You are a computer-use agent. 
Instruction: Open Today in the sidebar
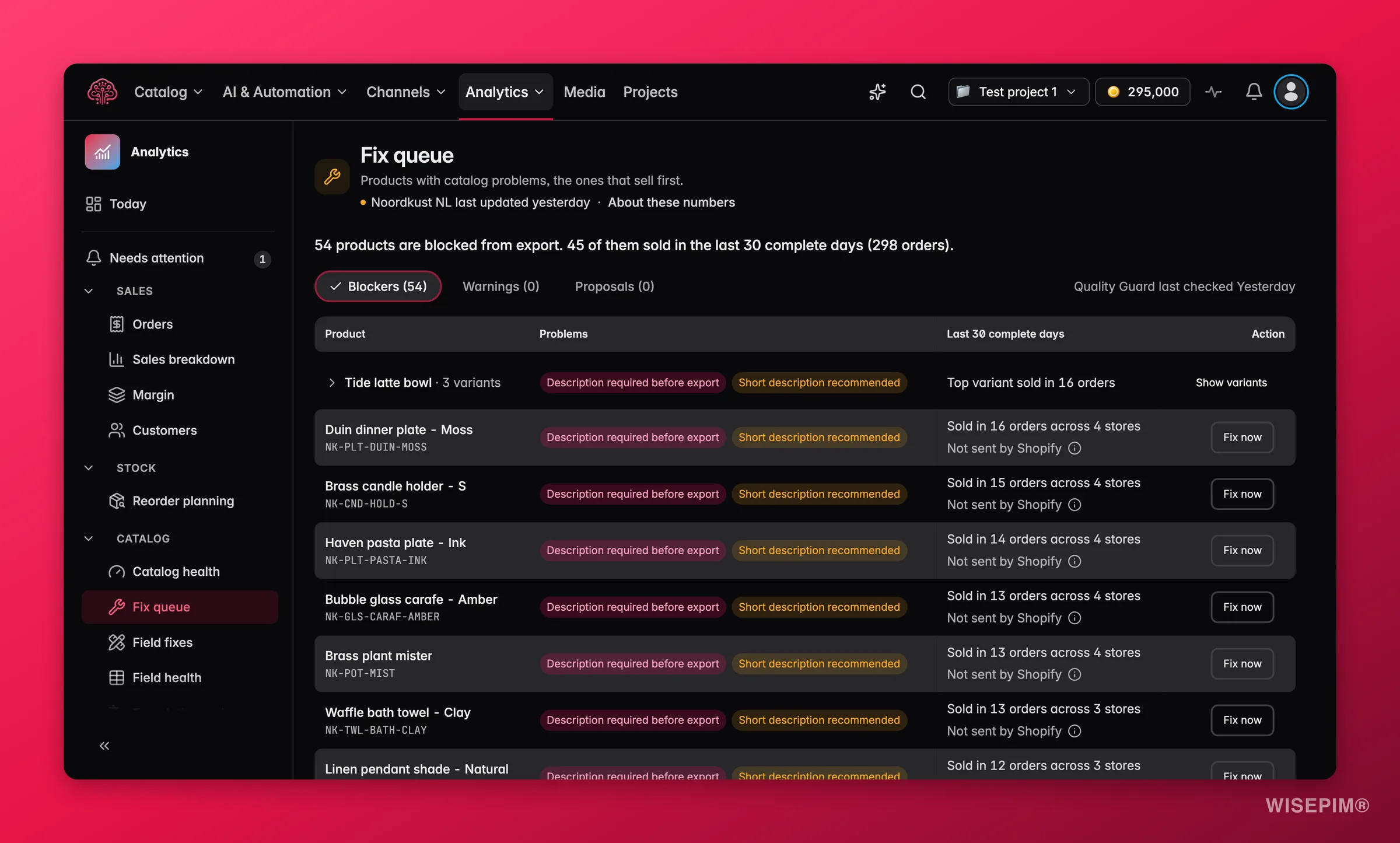tap(178, 204)
